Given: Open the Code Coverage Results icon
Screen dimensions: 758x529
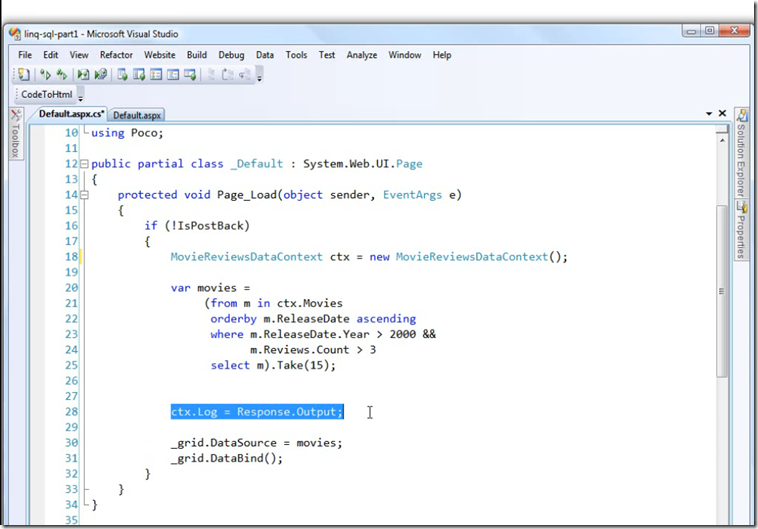Looking at the screenshot, I should click(x=173, y=74).
